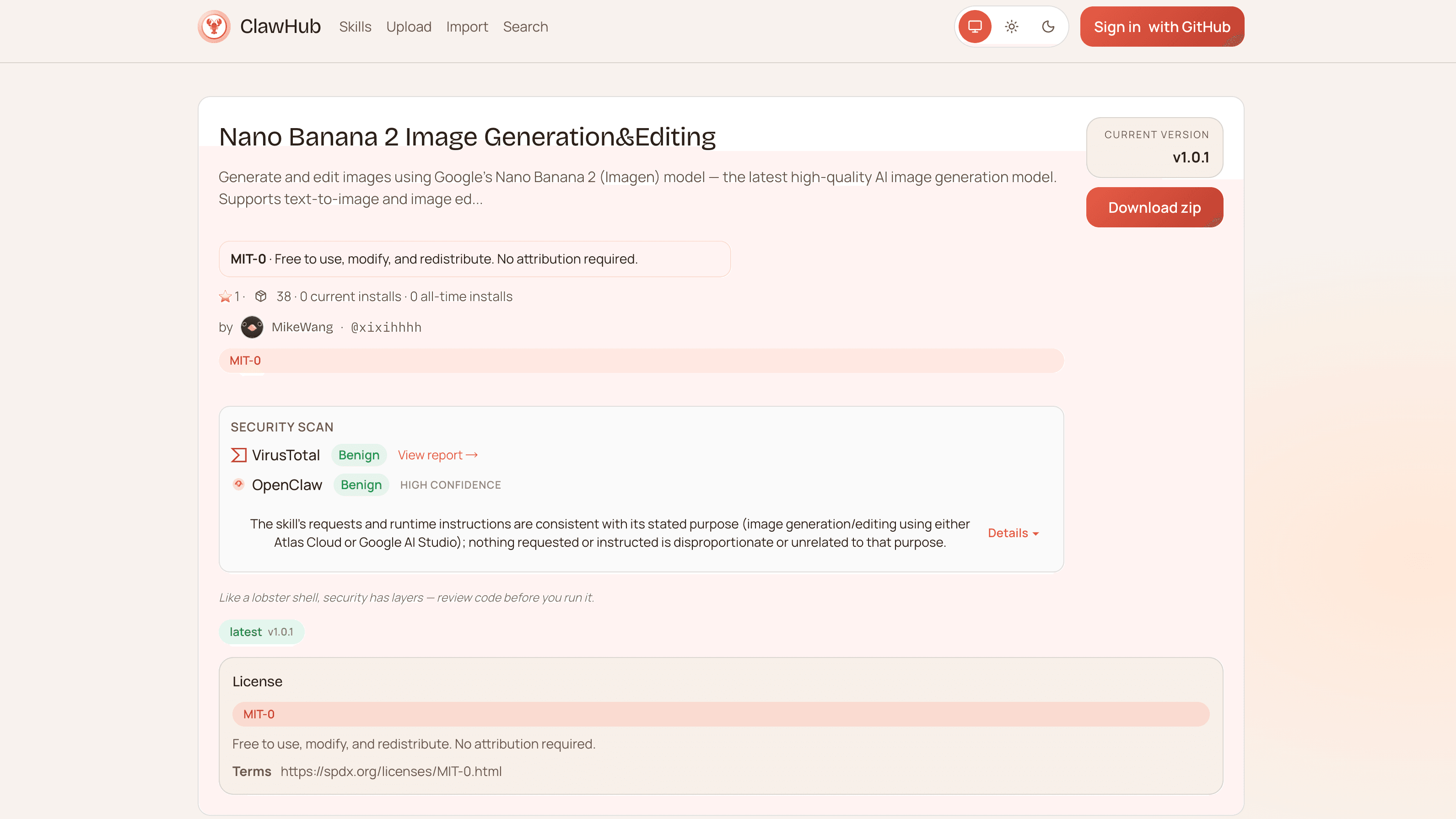Click the package box downloads icon
1456x819 pixels.
click(260, 296)
